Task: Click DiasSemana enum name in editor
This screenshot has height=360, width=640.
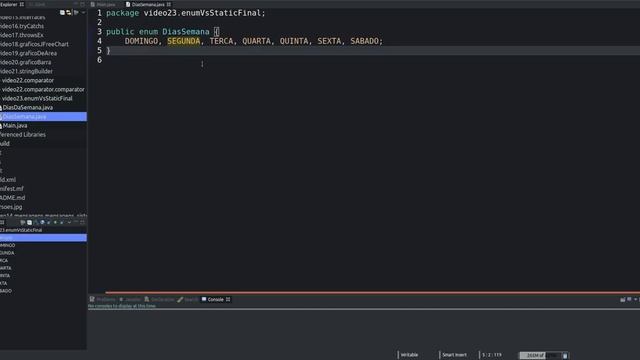Action: [x=186, y=31]
